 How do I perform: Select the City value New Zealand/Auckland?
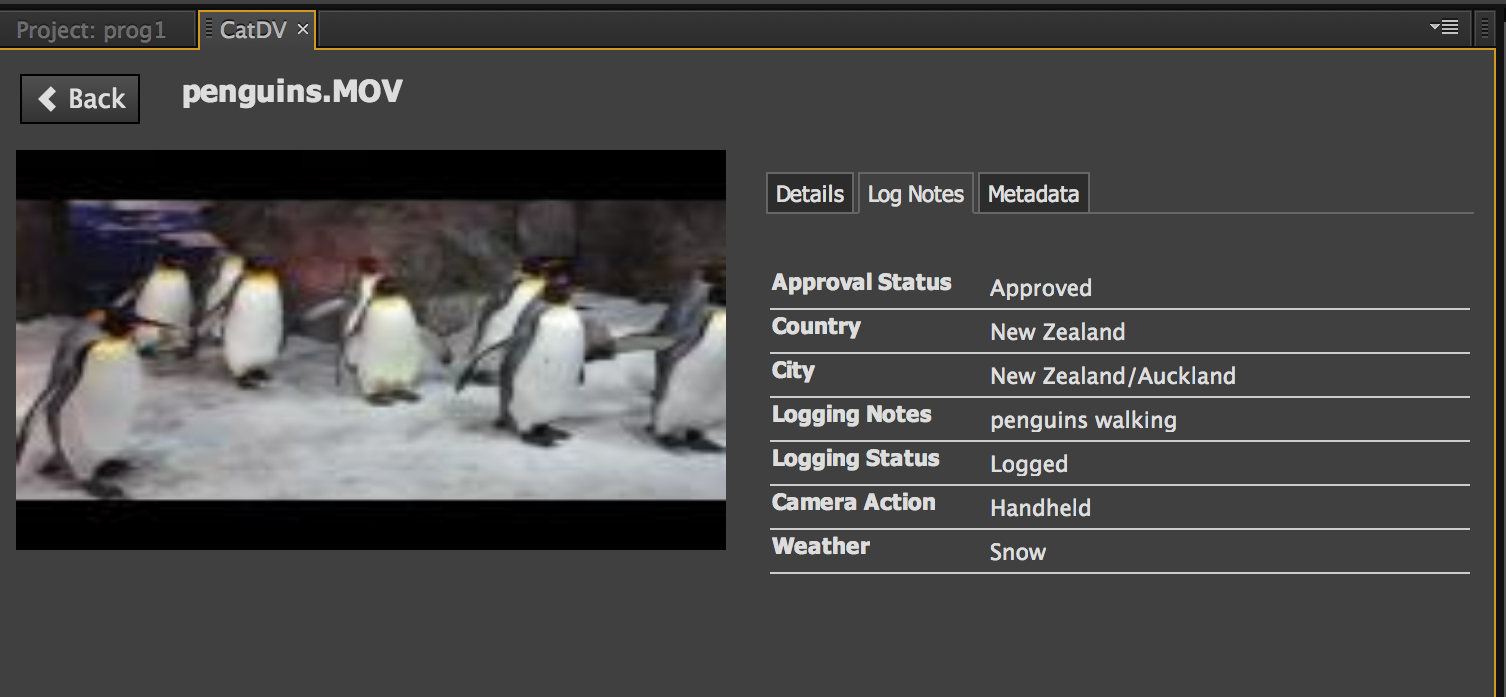click(1112, 376)
